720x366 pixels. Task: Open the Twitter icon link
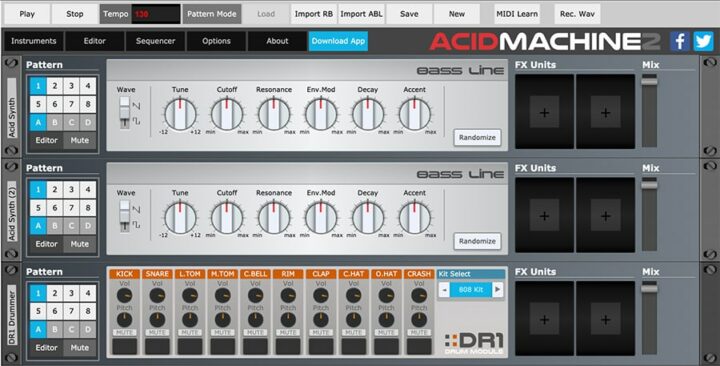tap(703, 41)
